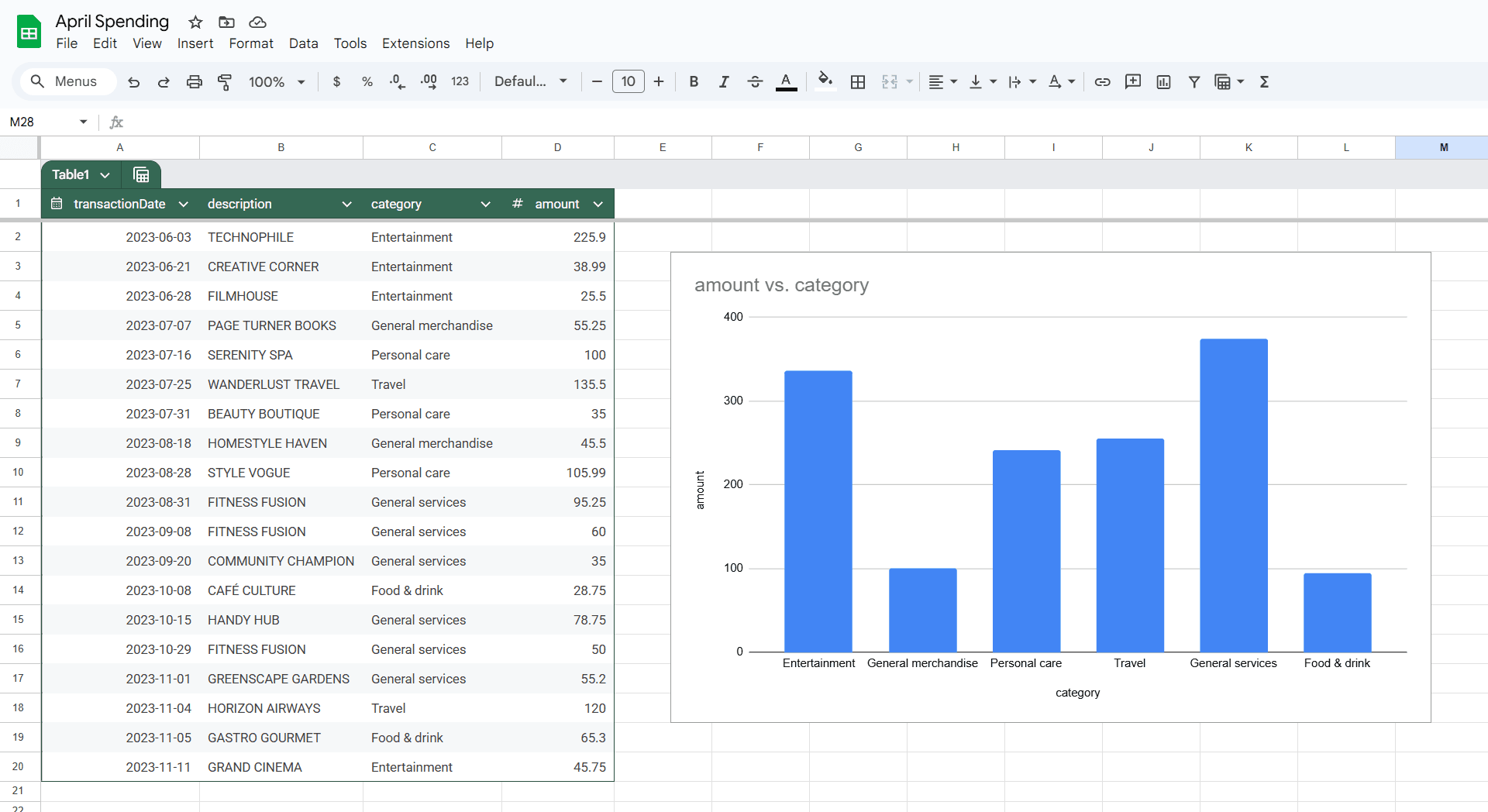Click the Menus search button

tap(67, 81)
